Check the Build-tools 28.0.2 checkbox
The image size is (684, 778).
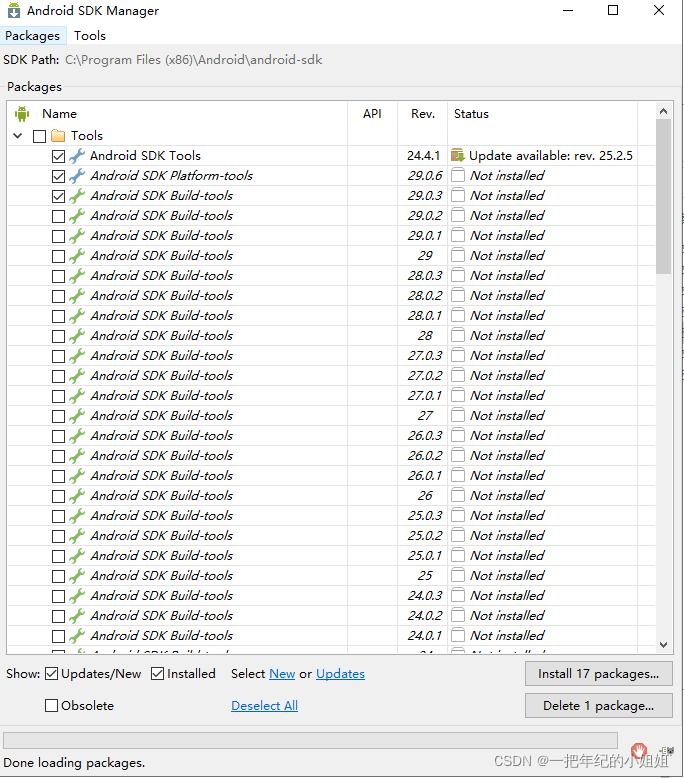[59, 296]
